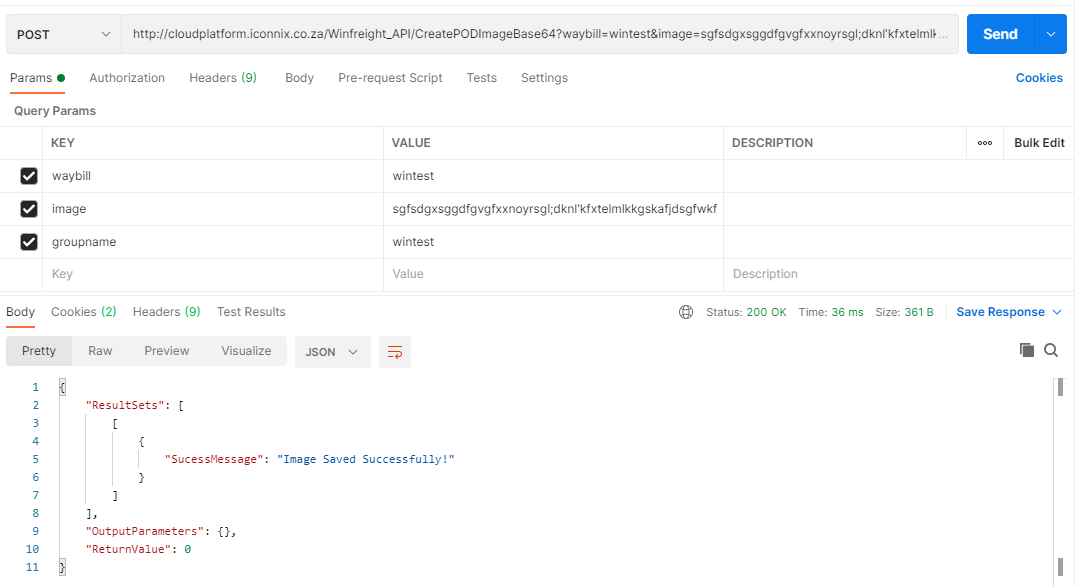1089x587 pixels.
Task: Open search in response using magnifier icon
Action: tap(1051, 350)
